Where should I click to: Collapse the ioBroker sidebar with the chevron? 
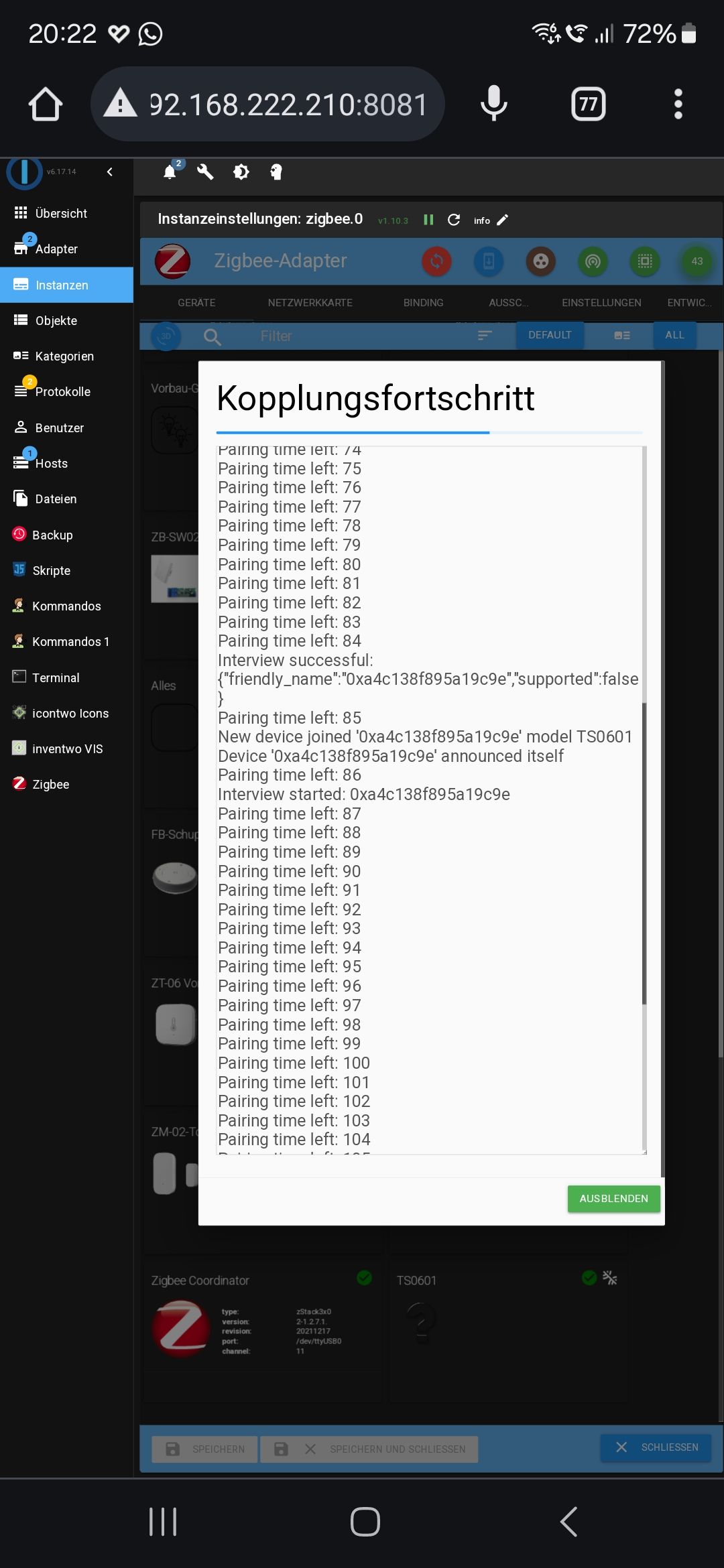click(110, 172)
